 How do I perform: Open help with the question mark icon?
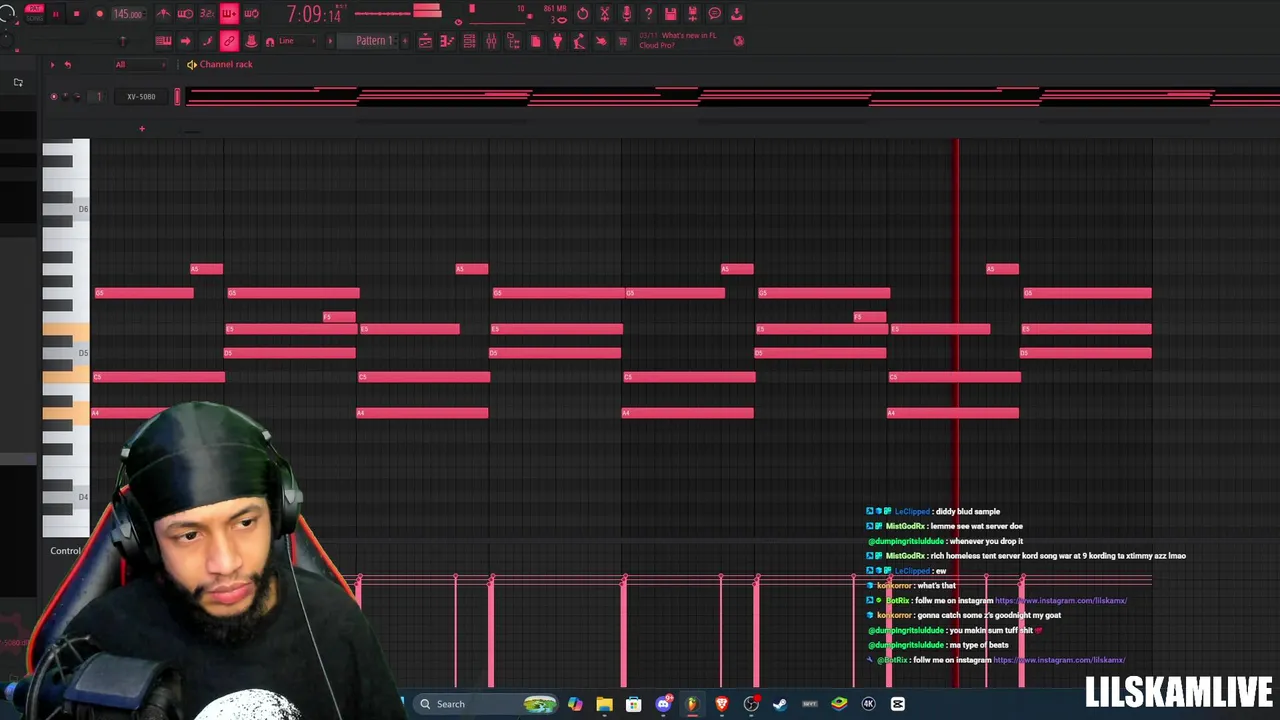coord(649,14)
